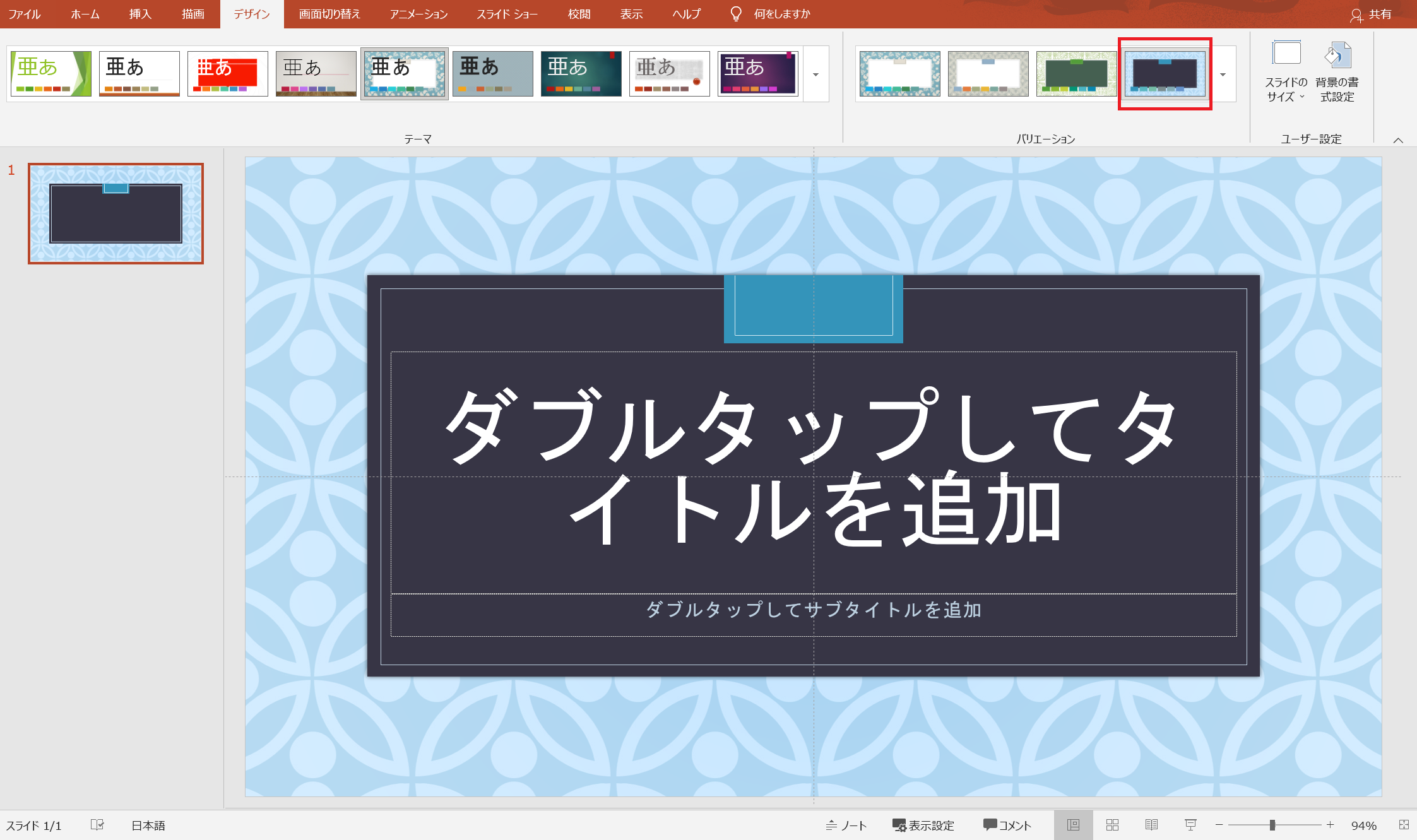Open the 挿入 ribbon tab
The image size is (1417, 840).
pyautogui.click(x=140, y=14)
